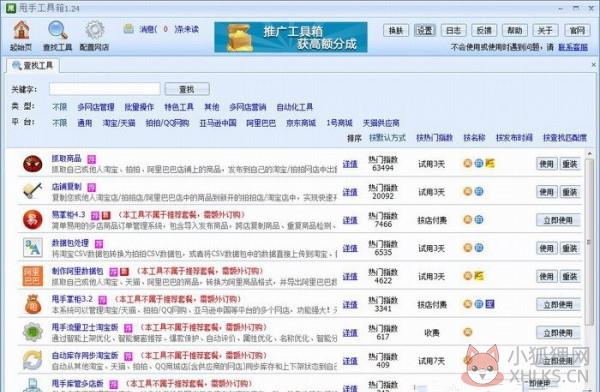Open the 帮助 help button
This screenshot has width=600, height=392.
pyautogui.click(x=515, y=30)
